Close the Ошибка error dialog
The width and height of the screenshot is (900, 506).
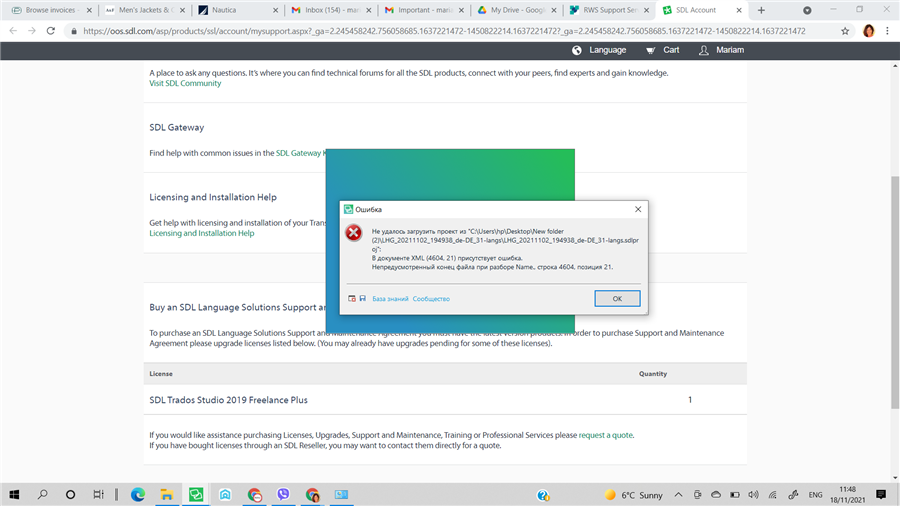click(638, 209)
